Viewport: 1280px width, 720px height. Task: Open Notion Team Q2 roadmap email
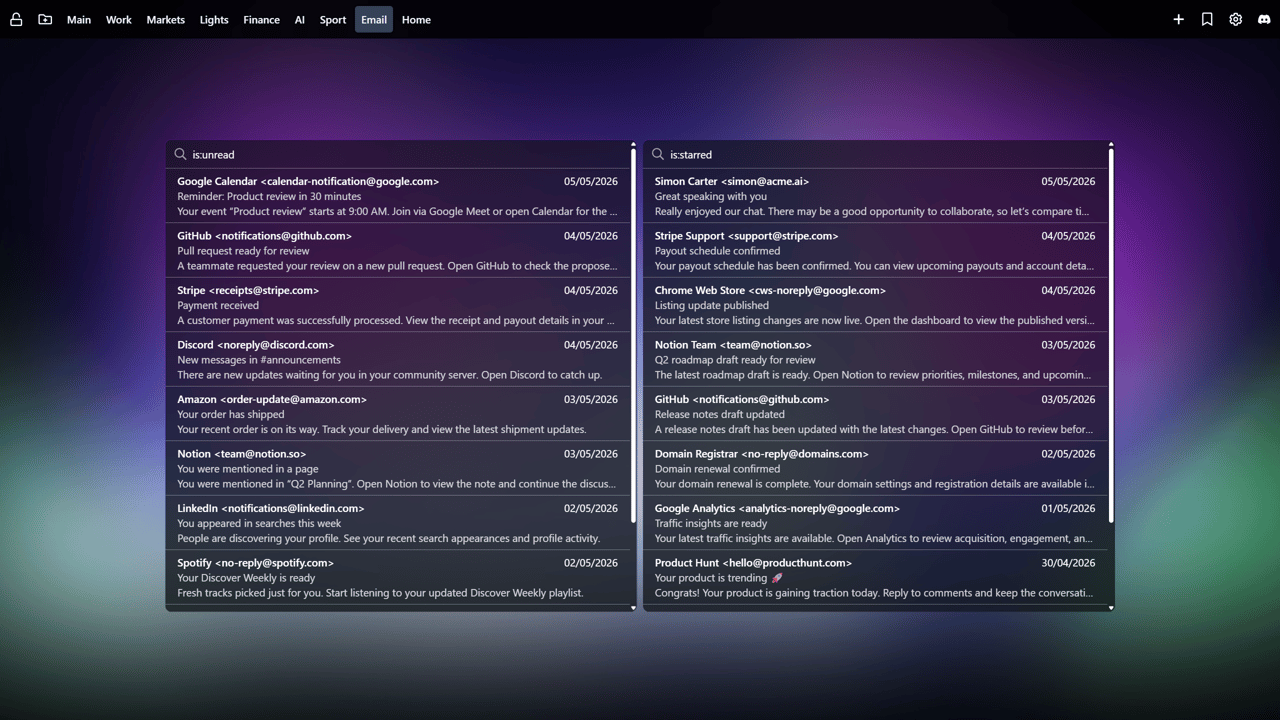876,359
